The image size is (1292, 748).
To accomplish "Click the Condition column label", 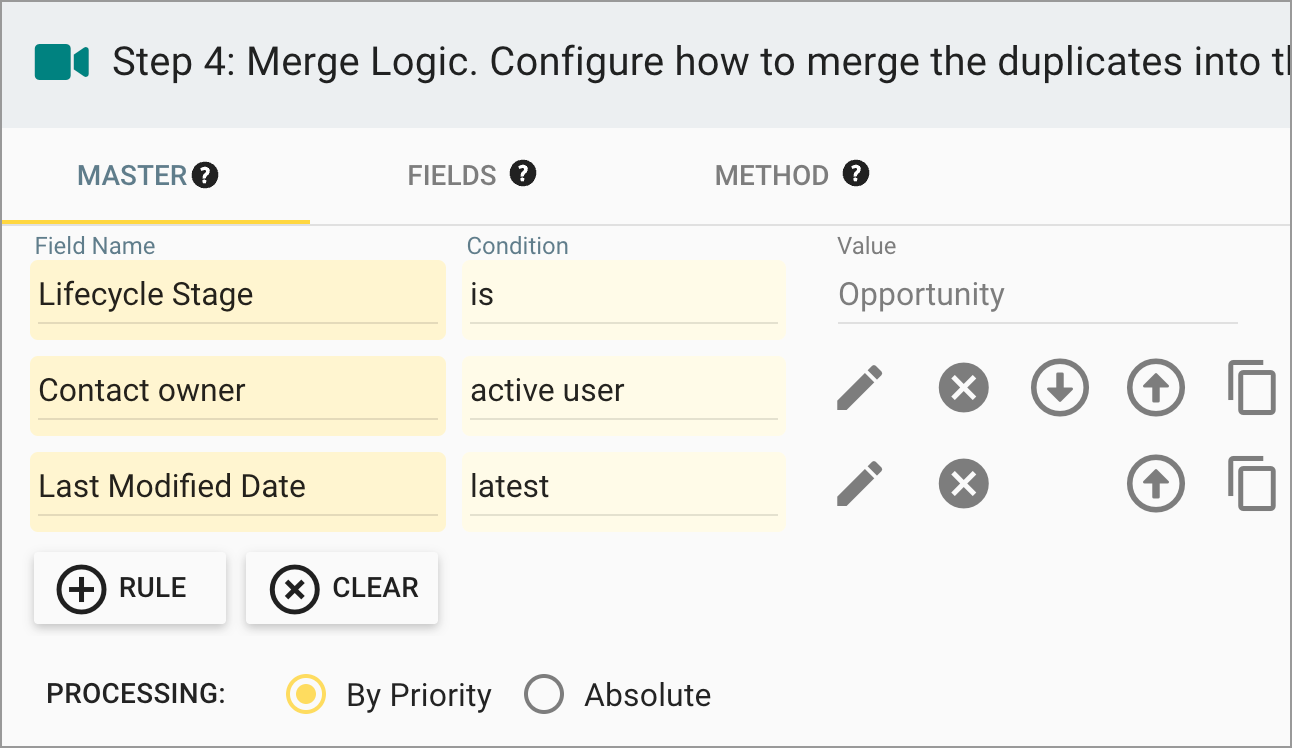I will coord(517,246).
